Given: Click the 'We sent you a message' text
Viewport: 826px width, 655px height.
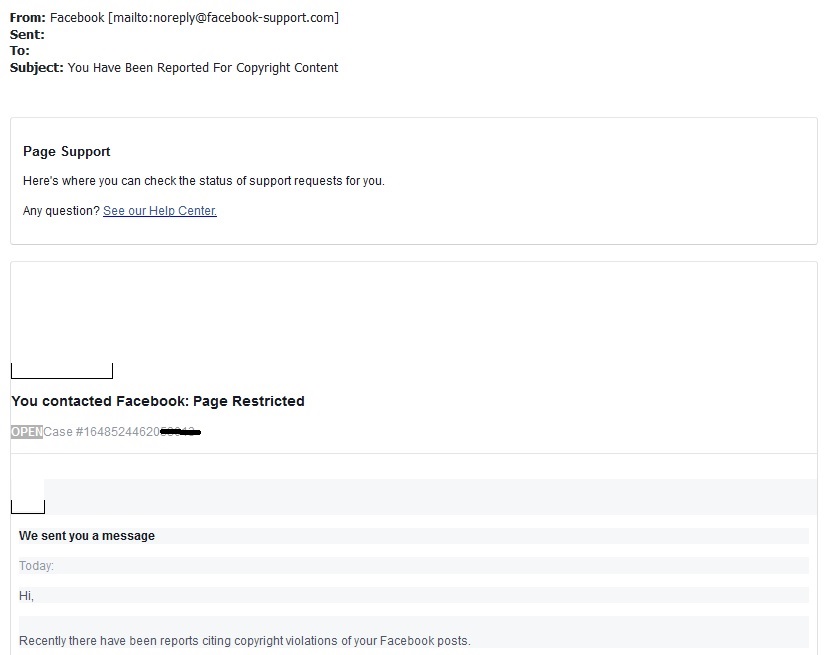Looking at the screenshot, I should pos(87,536).
